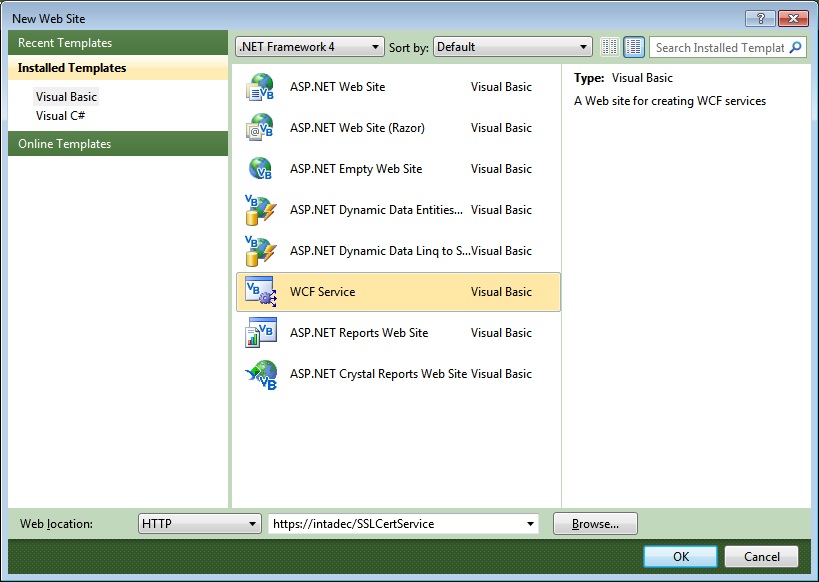Switch to small icons view

609,47
